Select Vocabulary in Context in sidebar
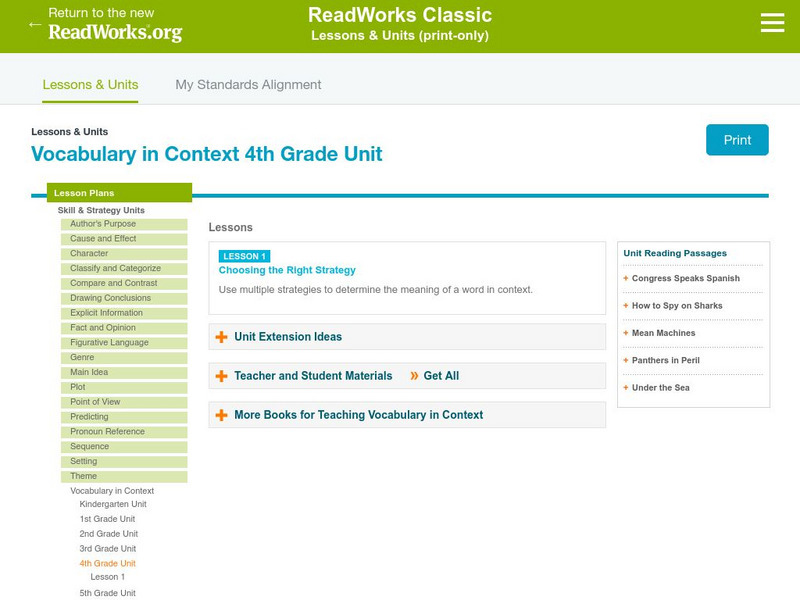This screenshot has width=800, height=600. [x=112, y=491]
